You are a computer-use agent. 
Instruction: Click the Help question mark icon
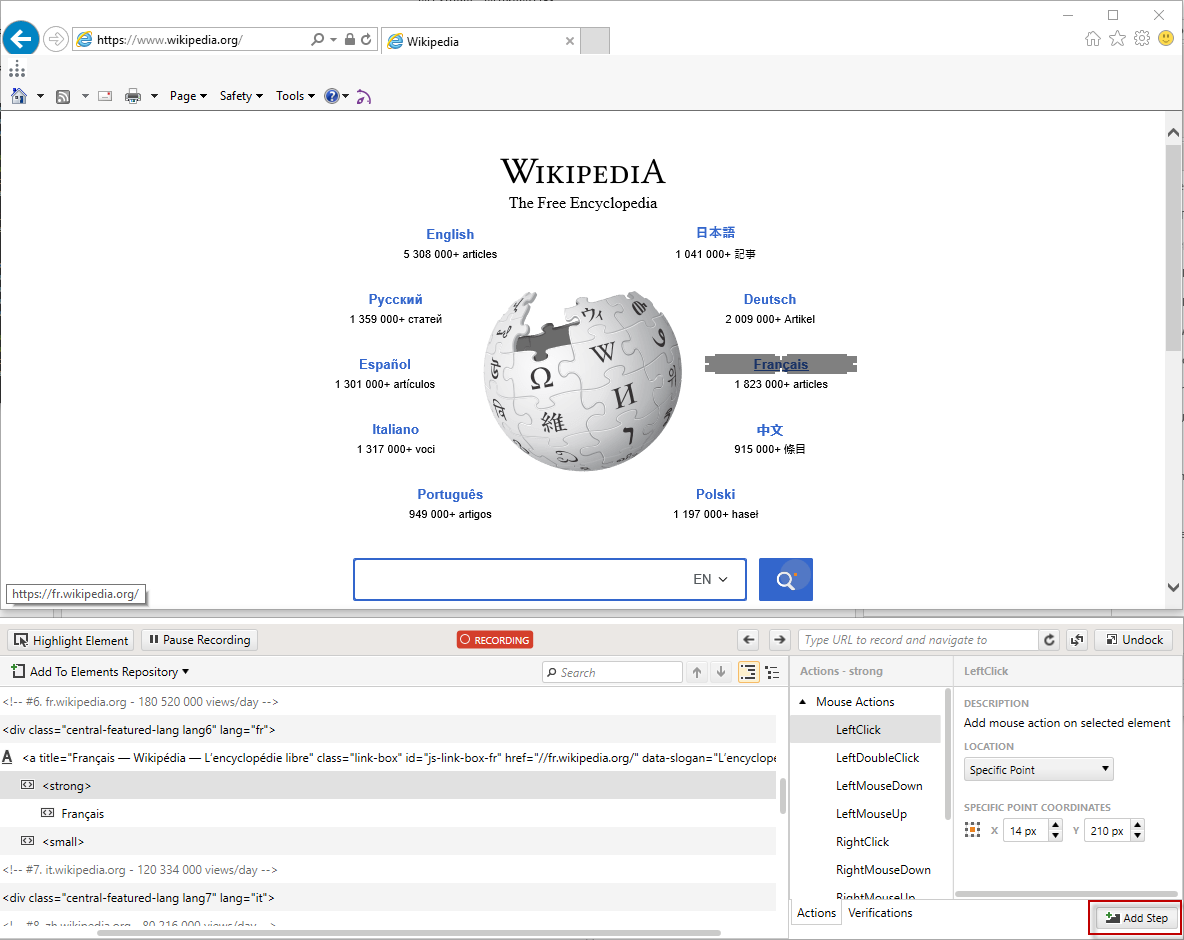[x=331, y=96]
